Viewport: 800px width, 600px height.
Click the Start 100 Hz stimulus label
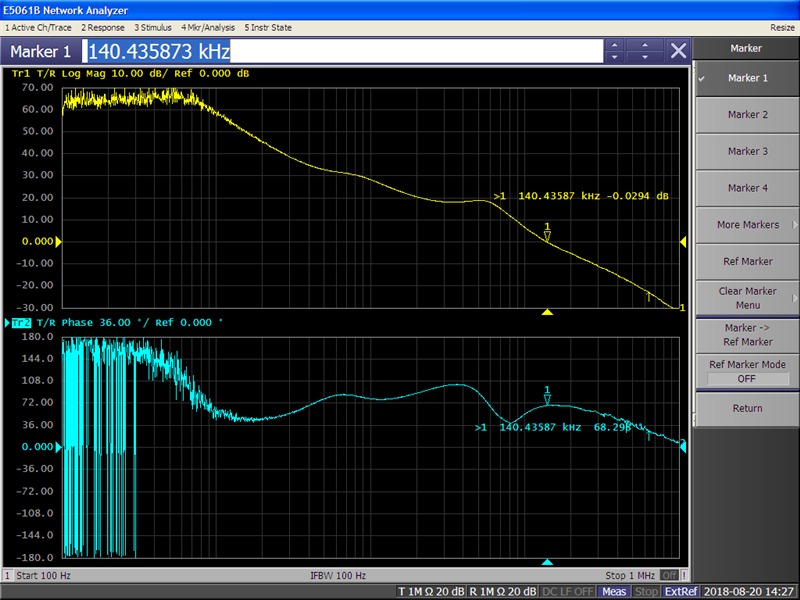(x=43, y=576)
